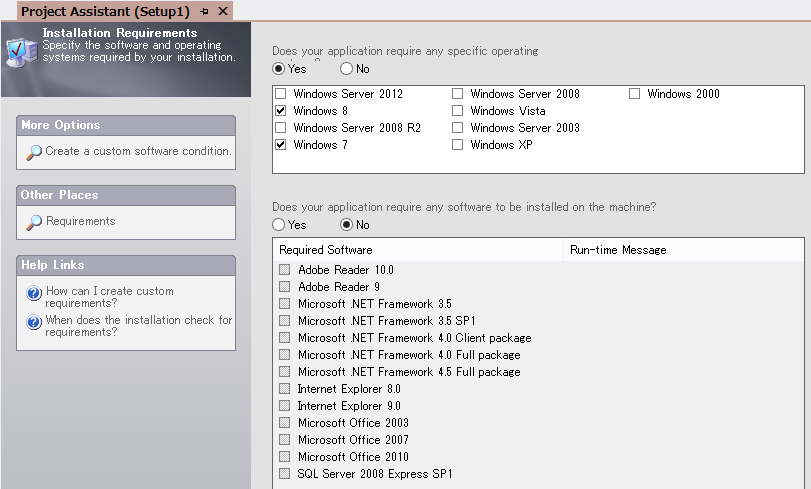Screen dimensions: 811x489
Task: Toggle Adobe Reader 9 checkbox
Action: click(284, 287)
